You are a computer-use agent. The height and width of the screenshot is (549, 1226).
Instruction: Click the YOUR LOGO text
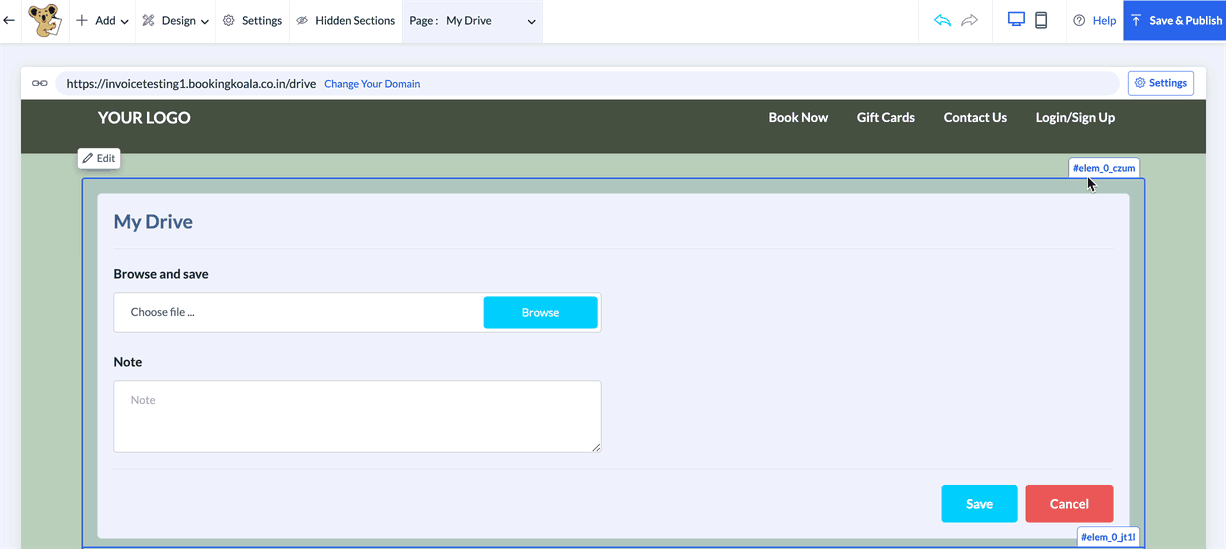click(x=144, y=118)
